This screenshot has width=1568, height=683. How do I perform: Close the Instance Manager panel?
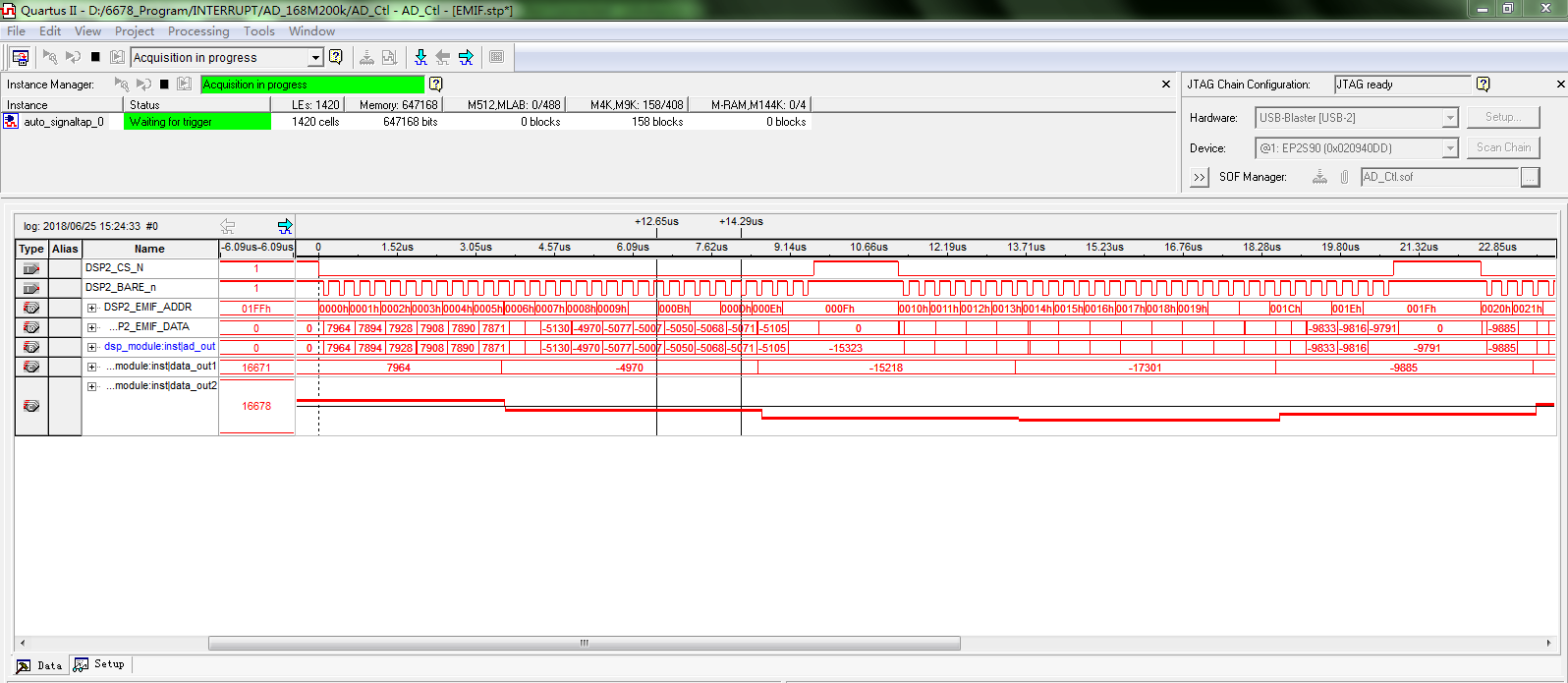point(1166,85)
